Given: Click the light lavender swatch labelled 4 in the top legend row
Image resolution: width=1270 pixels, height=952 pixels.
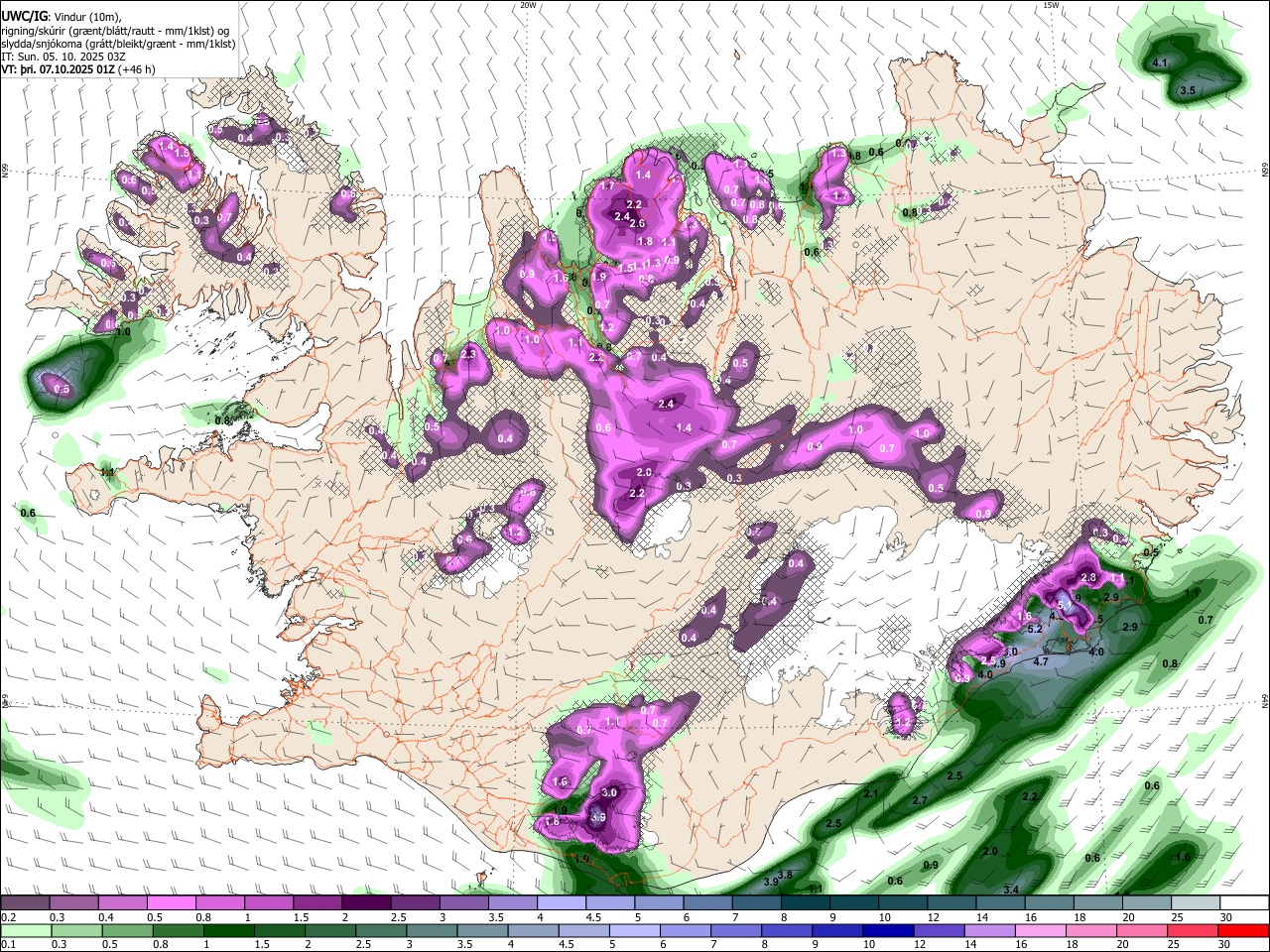Looking at the screenshot, I should pos(562,902).
